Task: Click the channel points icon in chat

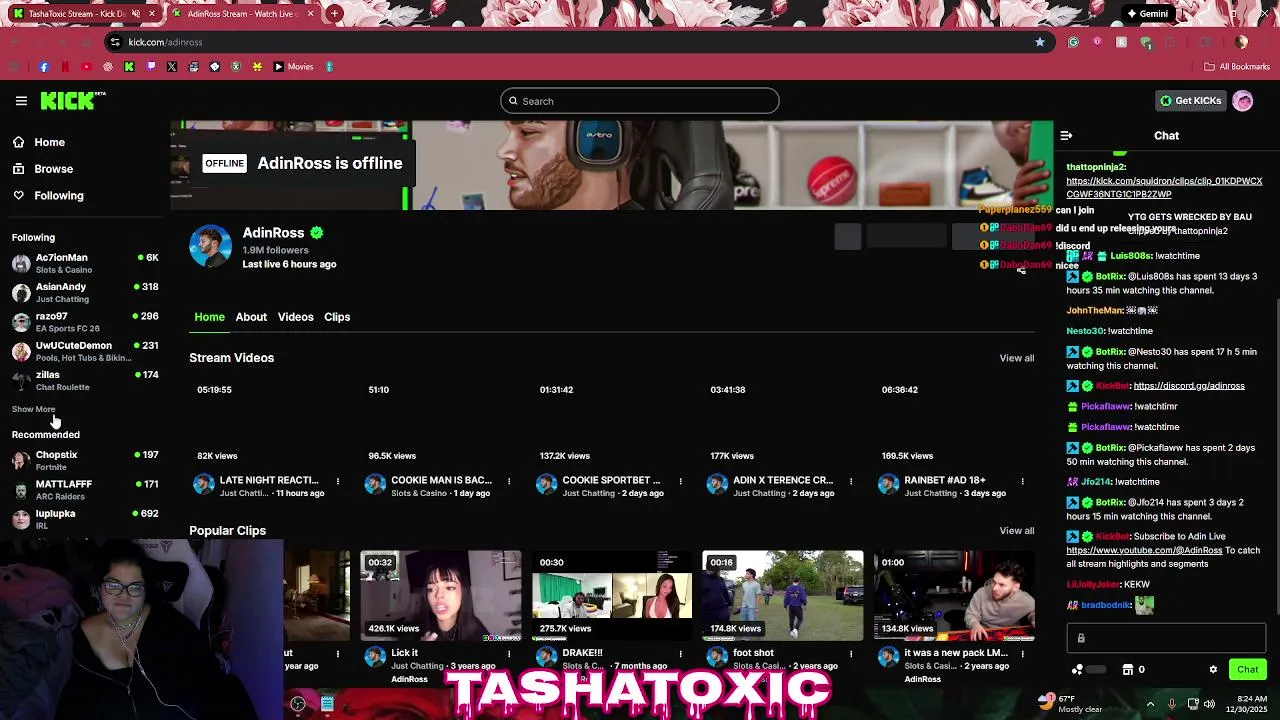Action: (1077, 669)
